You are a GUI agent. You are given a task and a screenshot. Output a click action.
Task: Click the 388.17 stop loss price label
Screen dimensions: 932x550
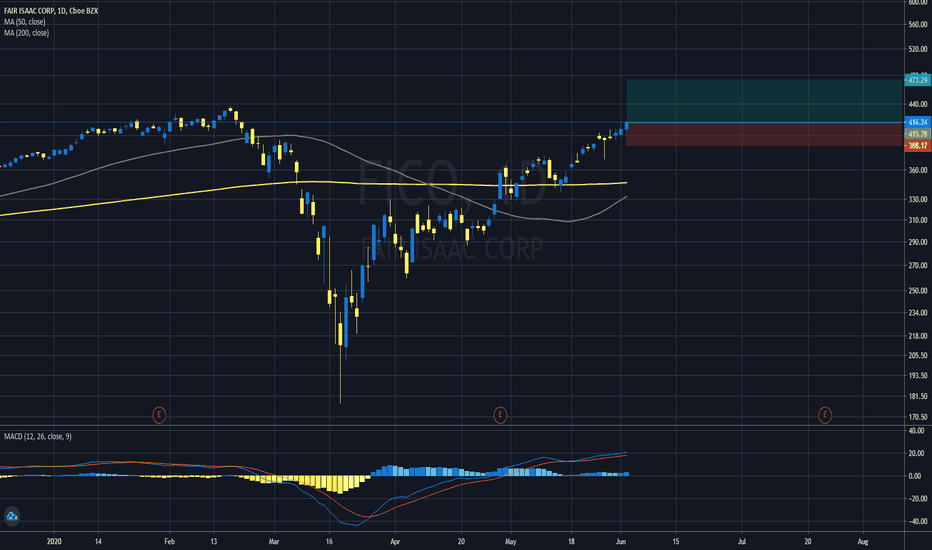pos(918,146)
